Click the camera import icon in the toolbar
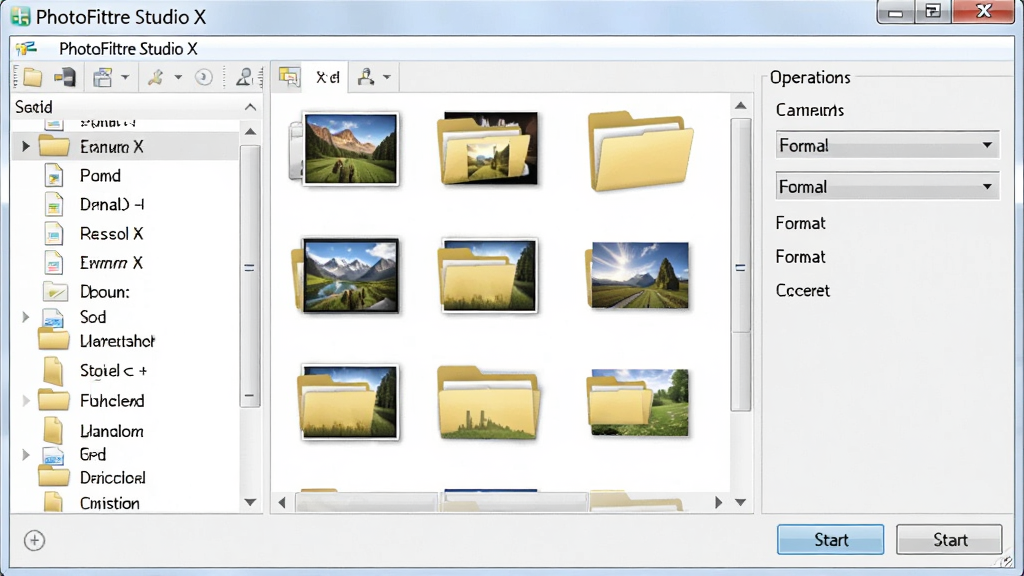Viewport: 1024px width, 576px height. (x=65, y=77)
